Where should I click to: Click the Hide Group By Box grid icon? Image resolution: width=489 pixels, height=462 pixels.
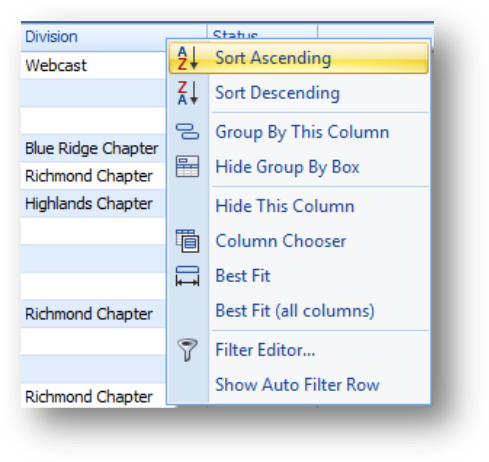pos(187,166)
